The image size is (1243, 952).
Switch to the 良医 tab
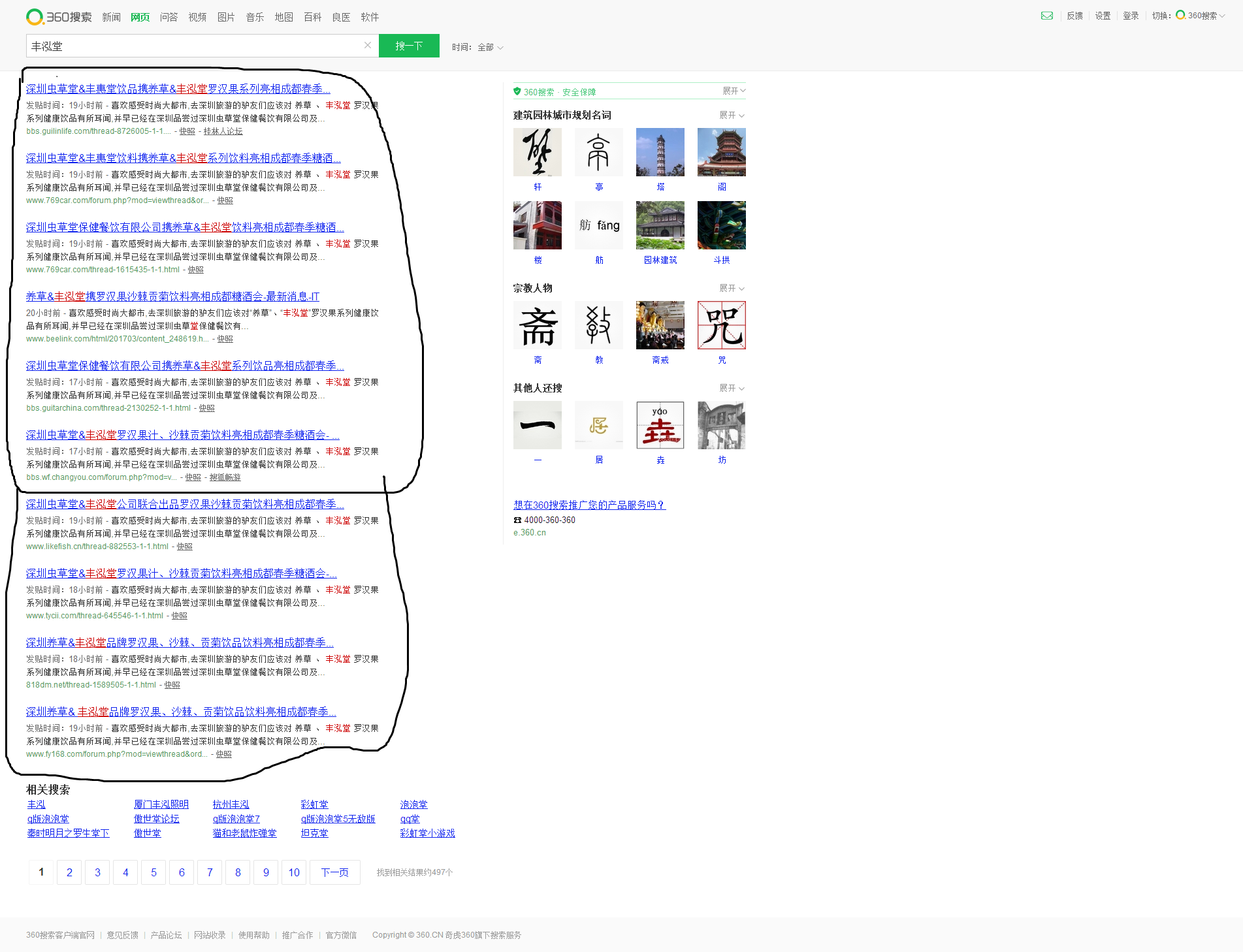341,17
